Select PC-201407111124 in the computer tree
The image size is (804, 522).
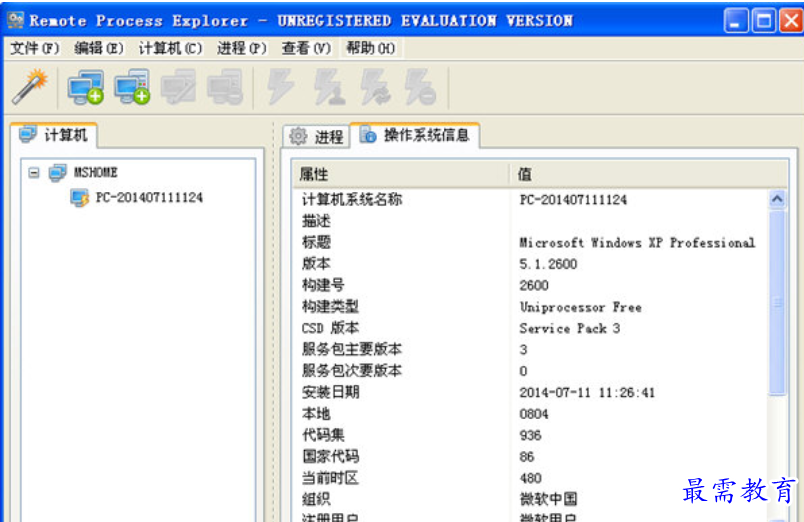pos(149,197)
